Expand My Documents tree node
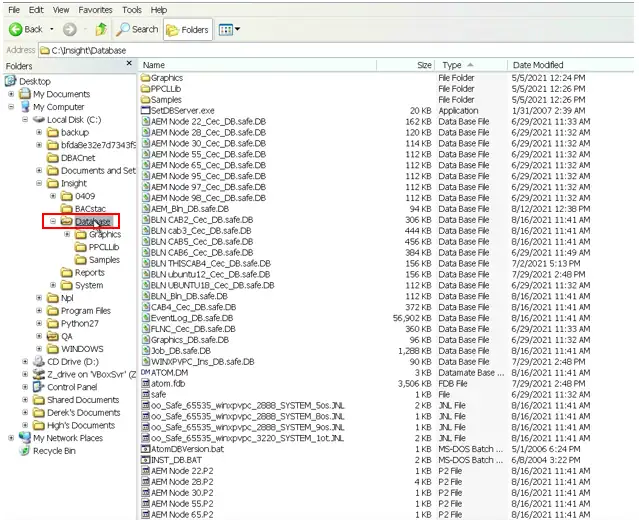 (x=11, y=94)
